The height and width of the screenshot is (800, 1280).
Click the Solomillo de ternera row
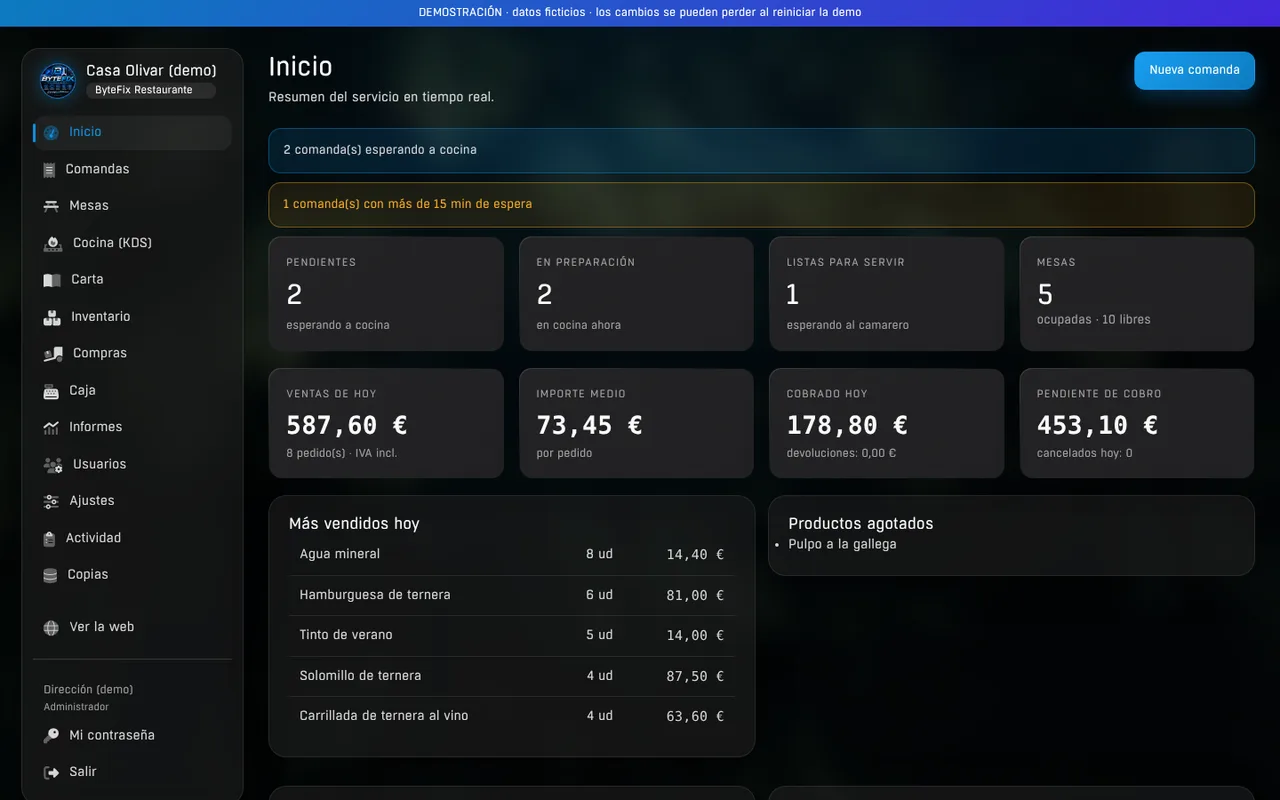click(511, 676)
